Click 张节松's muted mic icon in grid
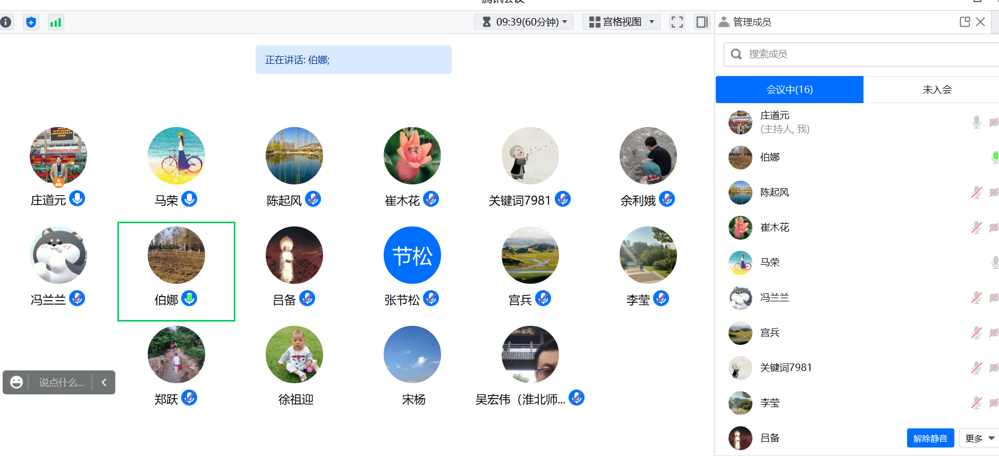Image resolution: width=999 pixels, height=456 pixels. [431, 298]
